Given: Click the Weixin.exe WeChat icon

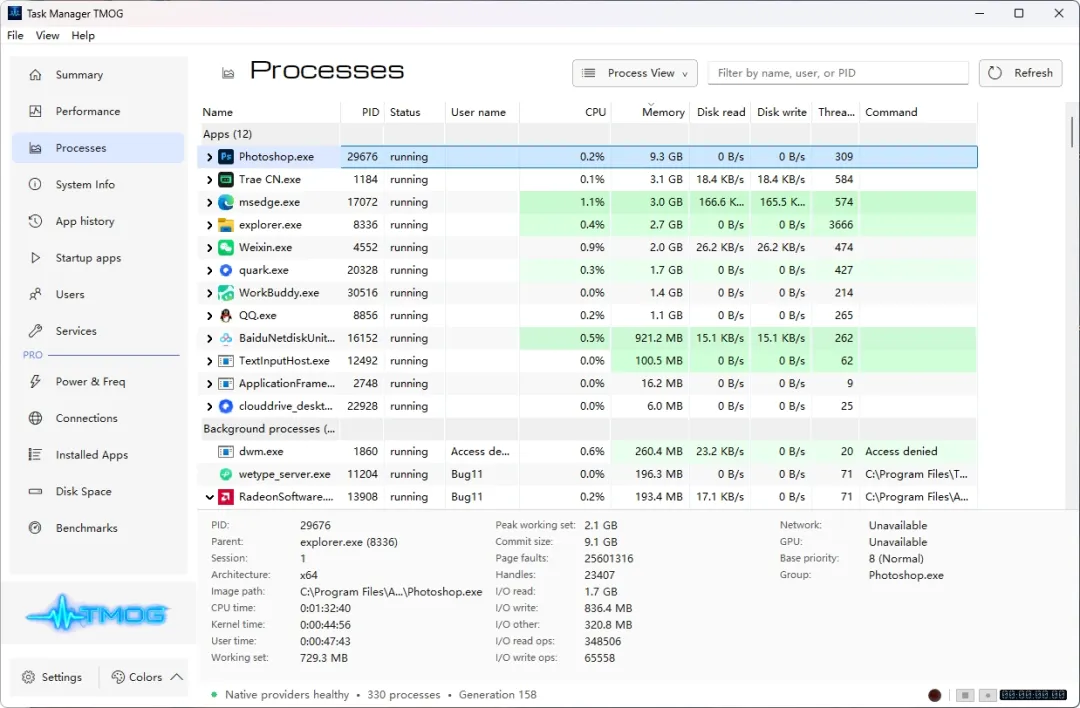Looking at the screenshot, I should pyautogui.click(x=226, y=247).
